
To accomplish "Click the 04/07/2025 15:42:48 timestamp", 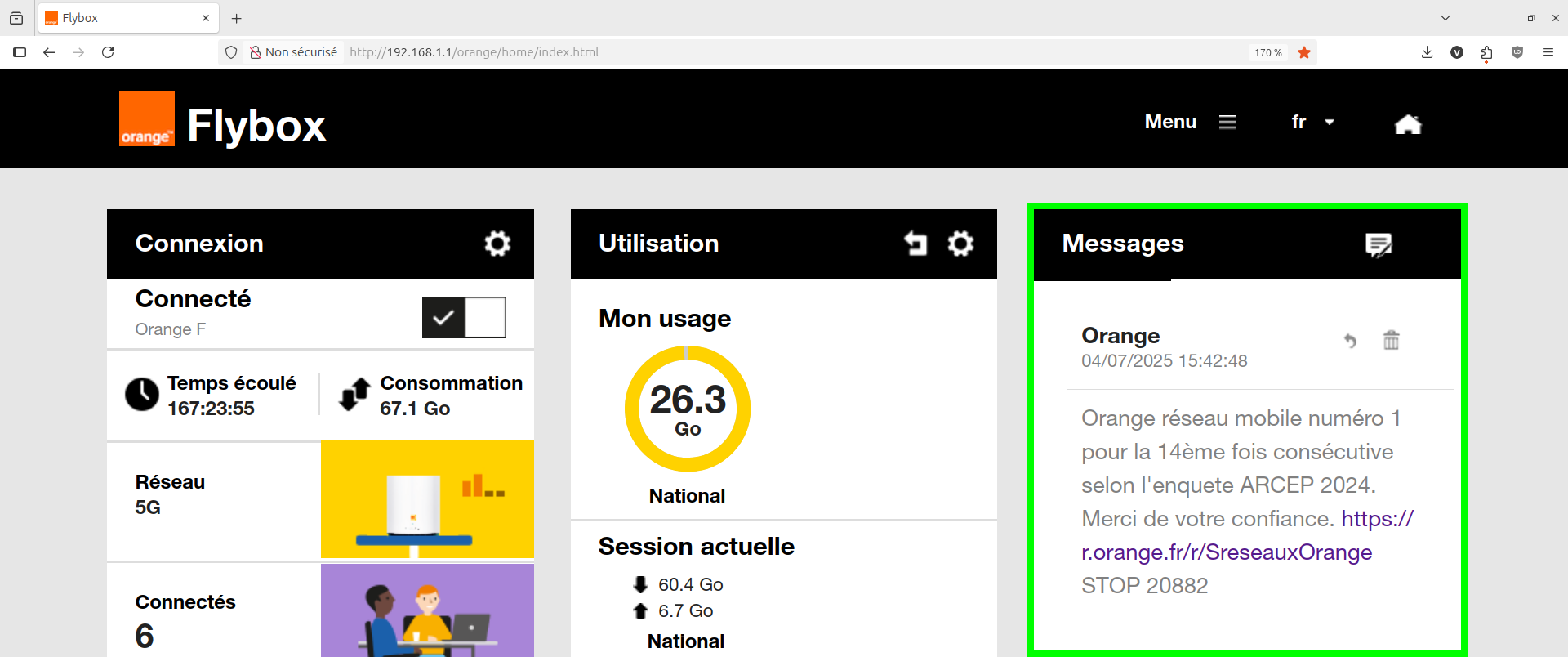I will (1165, 361).
